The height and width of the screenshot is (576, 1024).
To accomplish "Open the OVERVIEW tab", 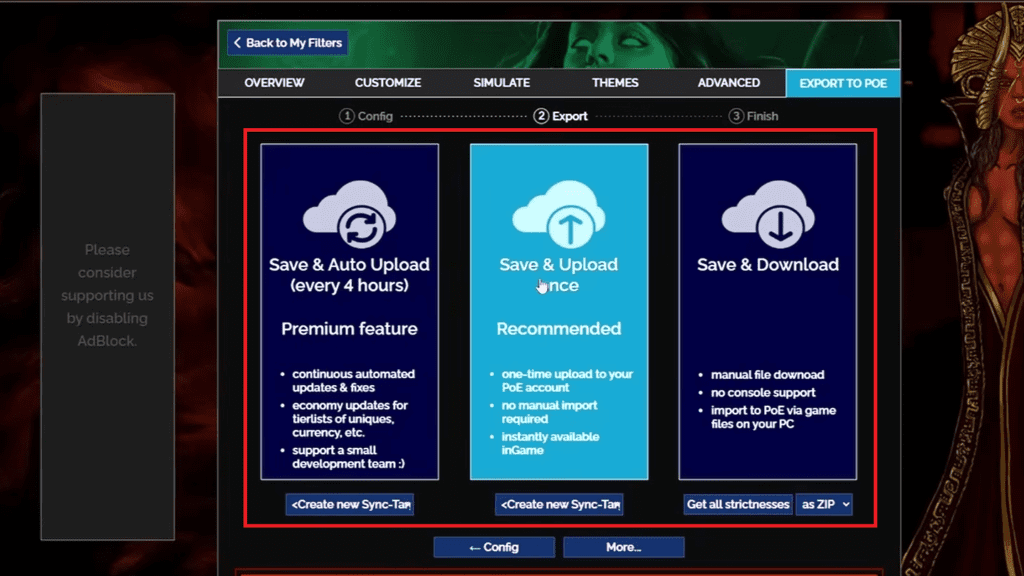I will (274, 83).
